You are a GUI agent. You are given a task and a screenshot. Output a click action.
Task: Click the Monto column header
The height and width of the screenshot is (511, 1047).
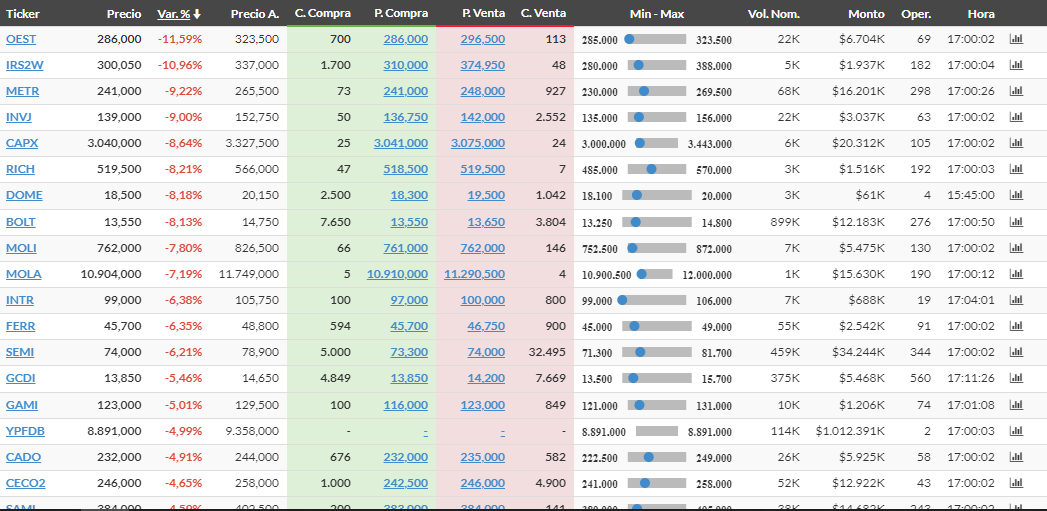[x=867, y=14]
